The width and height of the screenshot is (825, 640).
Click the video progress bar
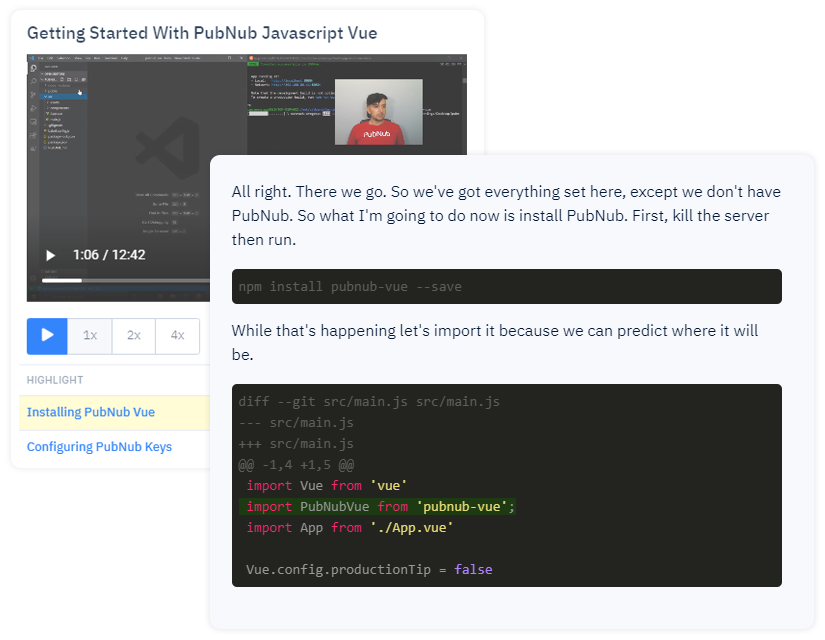click(125, 281)
